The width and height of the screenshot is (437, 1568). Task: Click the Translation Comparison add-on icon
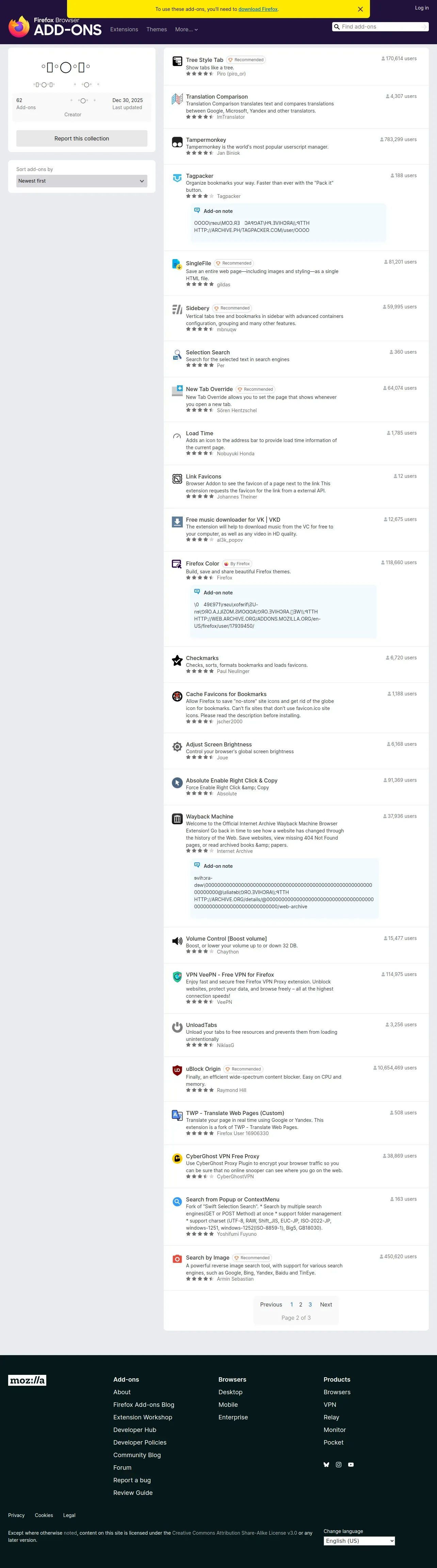point(177,99)
